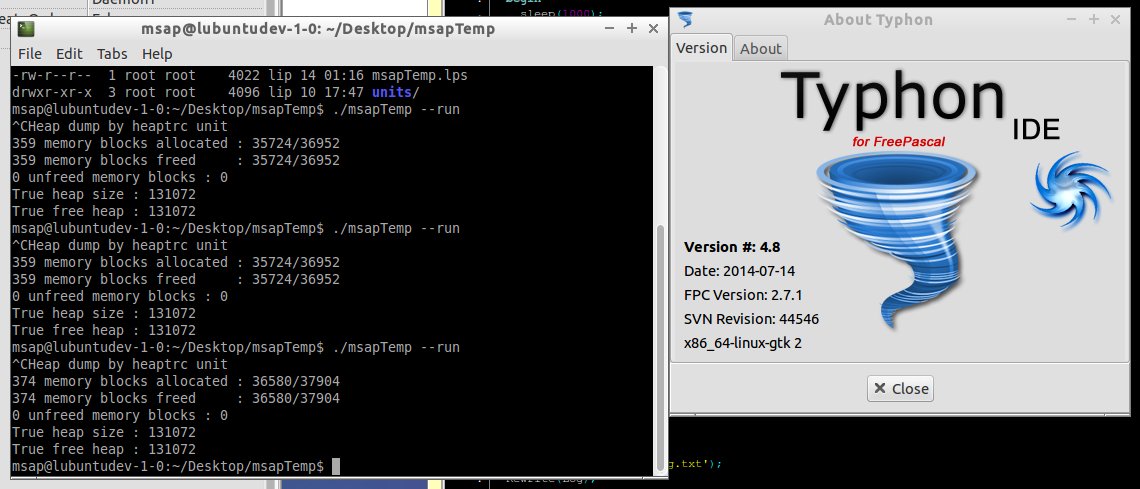
Task: Switch to the About tab
Action: (x=760, y=49)
